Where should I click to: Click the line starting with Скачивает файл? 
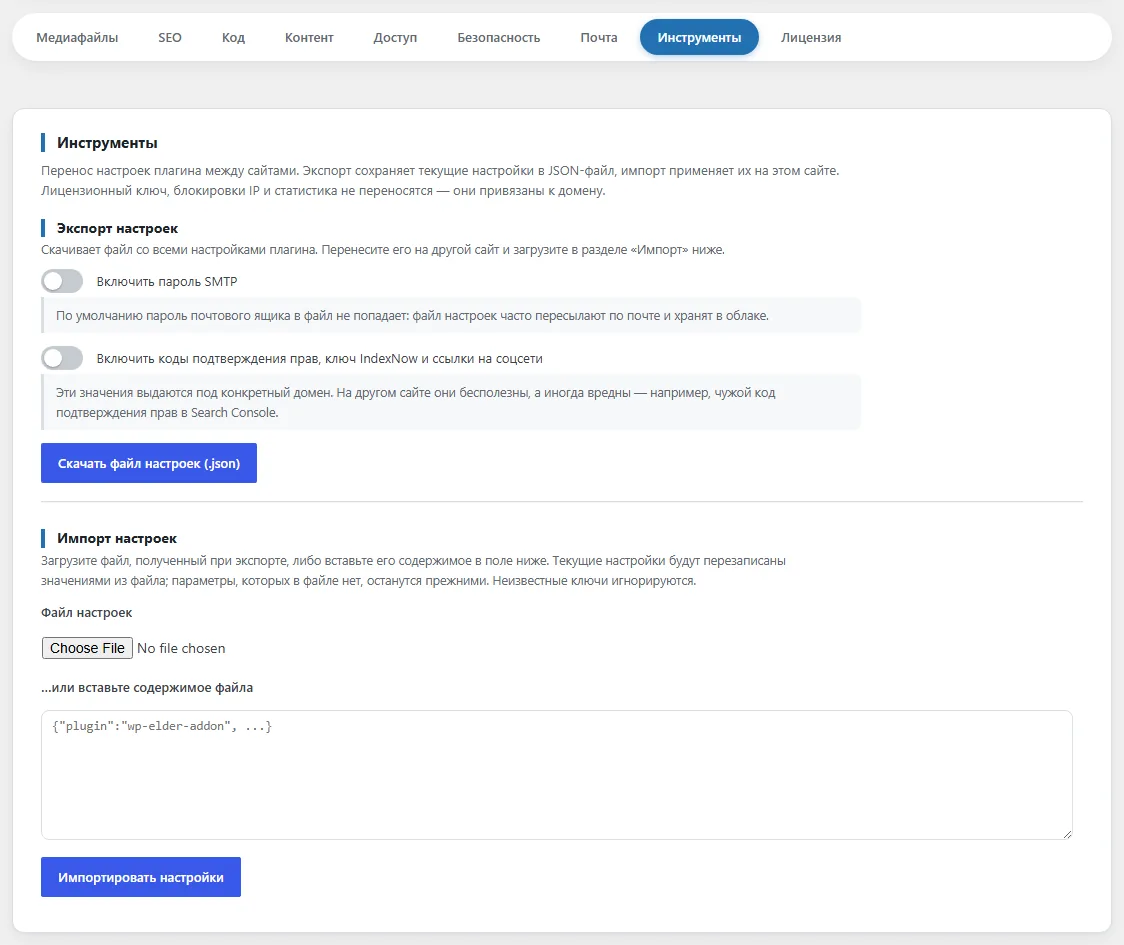(383, 250)
